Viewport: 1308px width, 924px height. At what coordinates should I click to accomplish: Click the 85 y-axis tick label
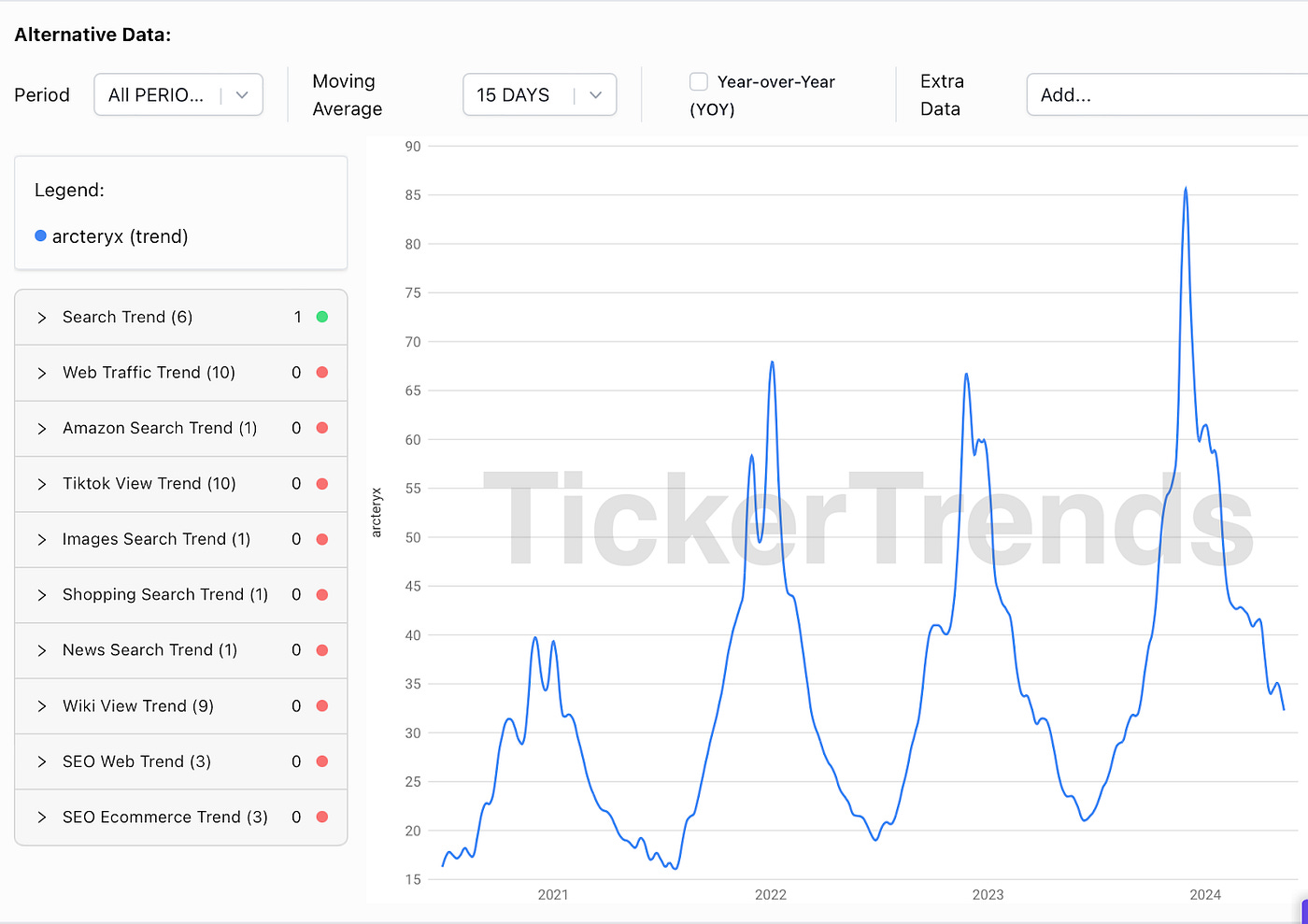click(x=413, y=195)
